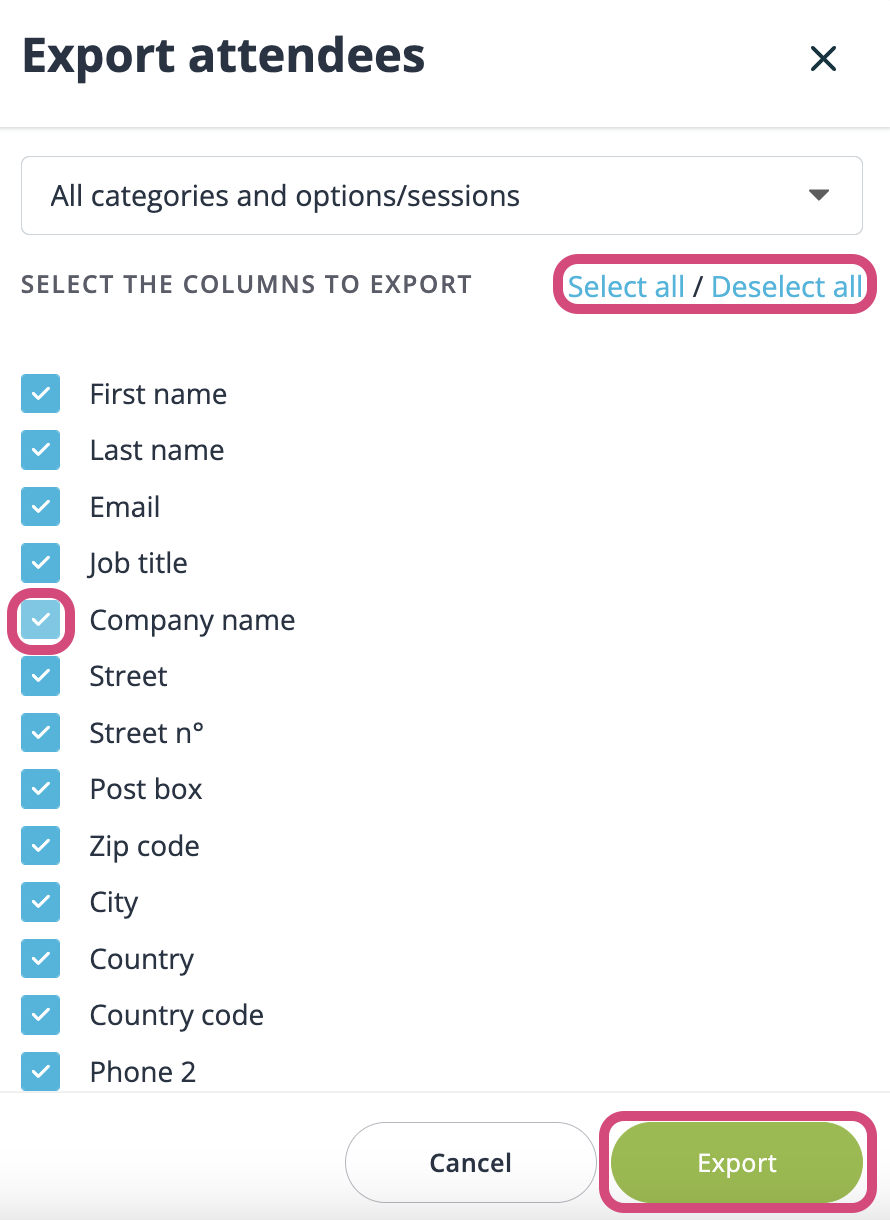890x1220 pixels.
Task: Toggle the City column checkbox
Action: click(40, 902)
